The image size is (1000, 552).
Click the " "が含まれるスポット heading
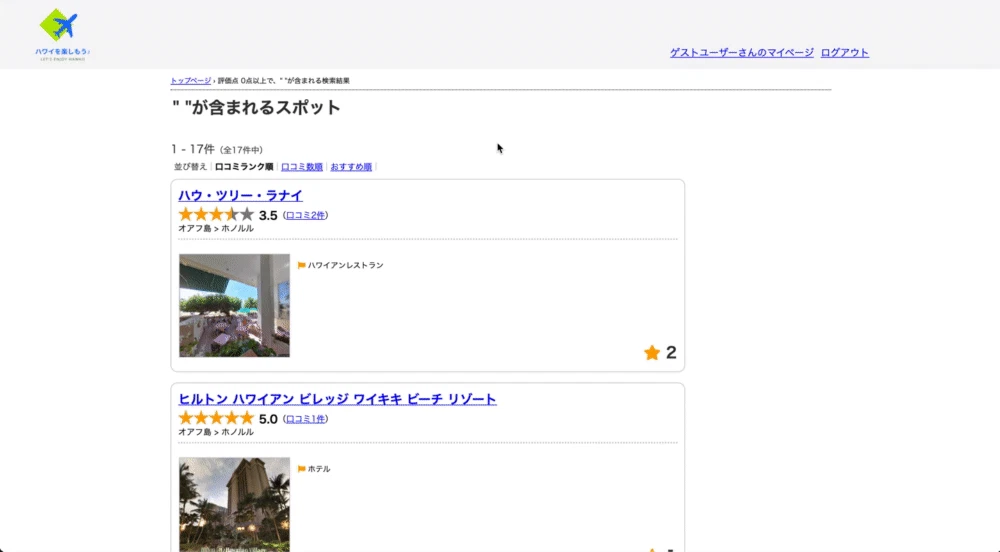256,107
